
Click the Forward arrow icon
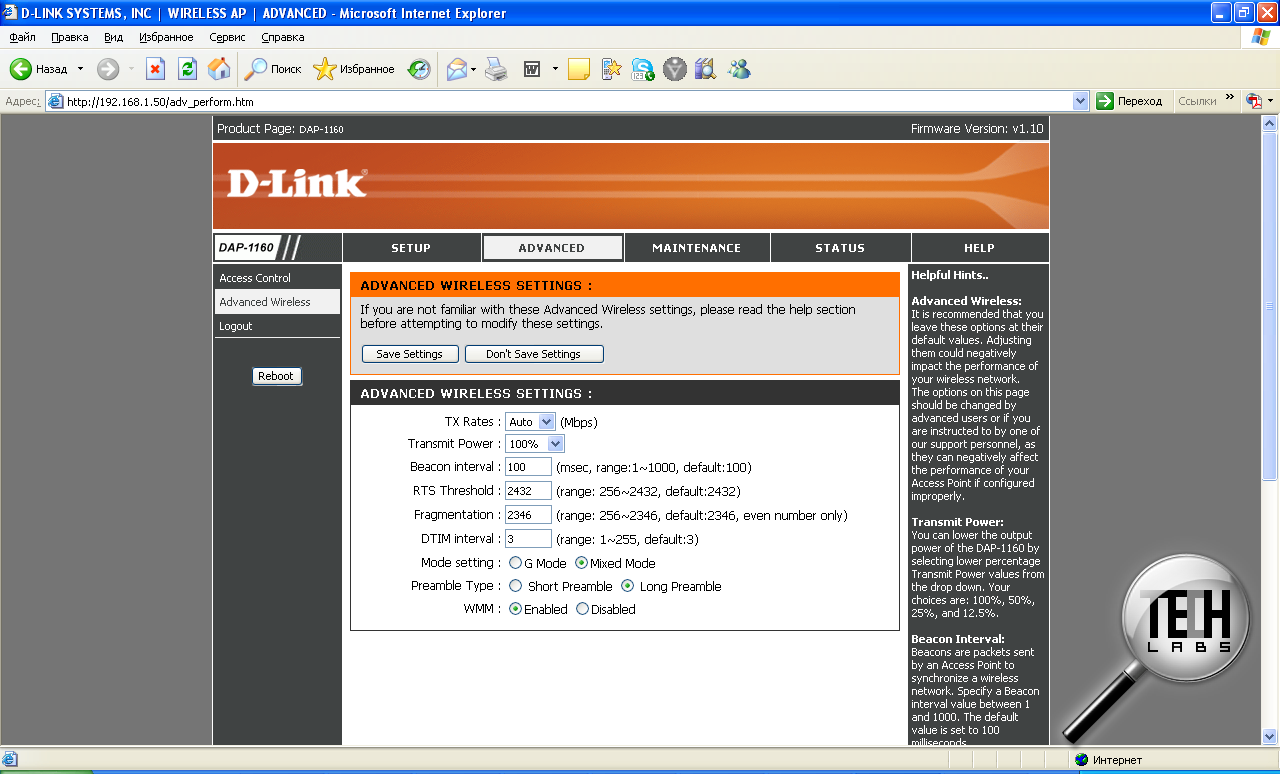click(x=108, y=69)
